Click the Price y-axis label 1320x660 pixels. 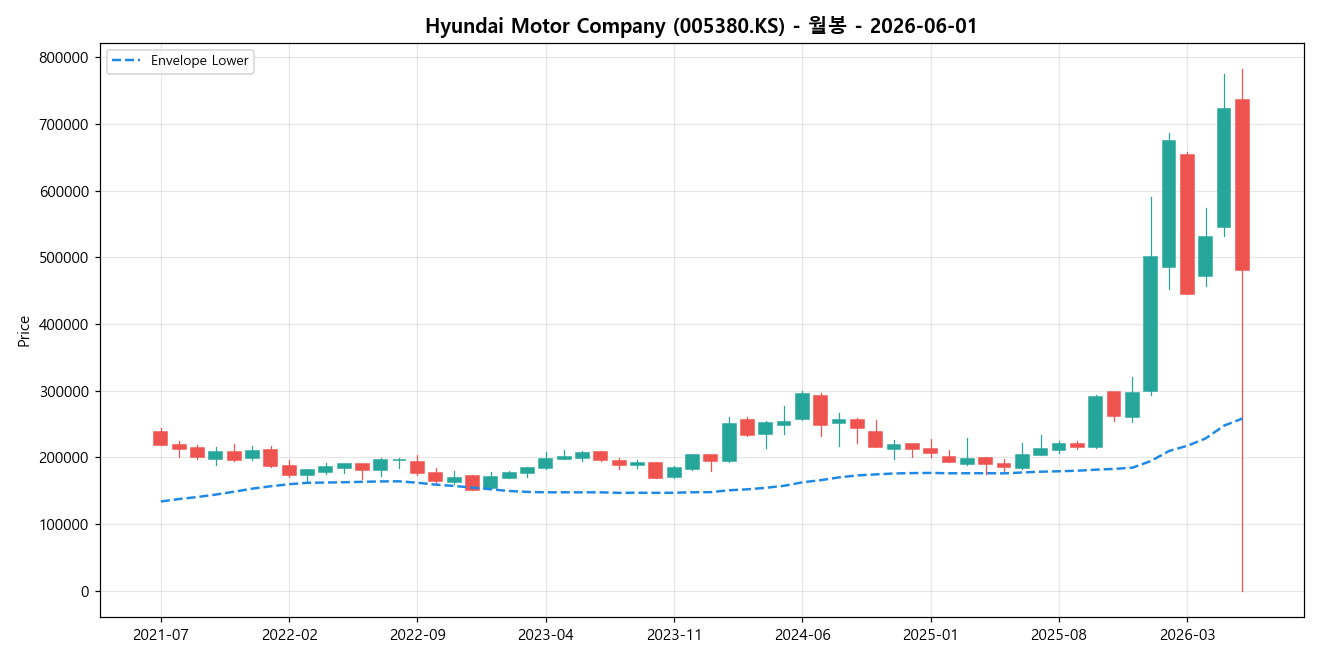24,331
